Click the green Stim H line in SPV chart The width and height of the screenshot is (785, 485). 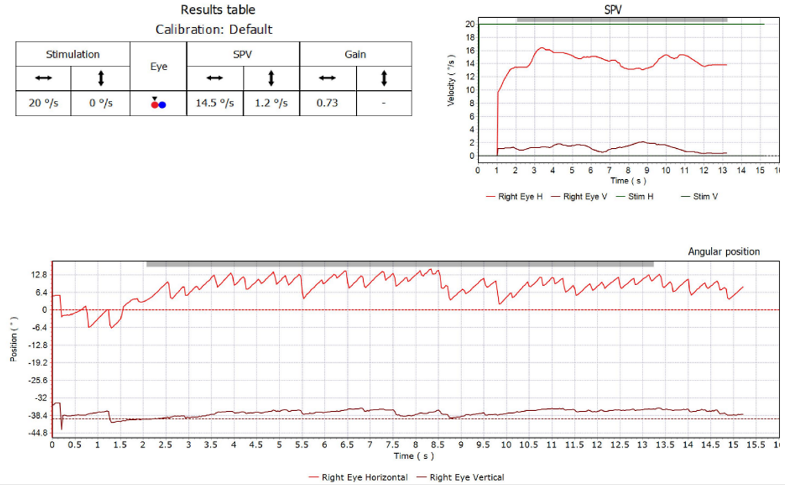(622, 24)
